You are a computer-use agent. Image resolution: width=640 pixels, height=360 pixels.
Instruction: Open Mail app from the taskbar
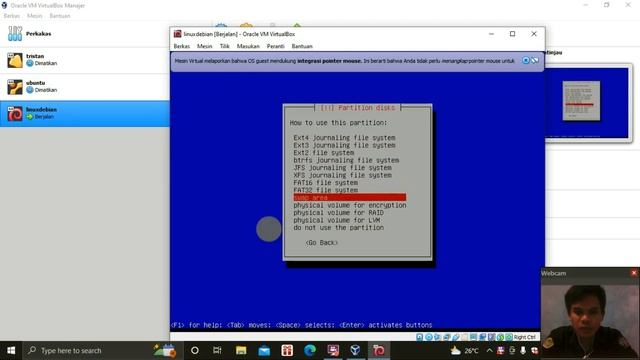[x=264, y=351]
